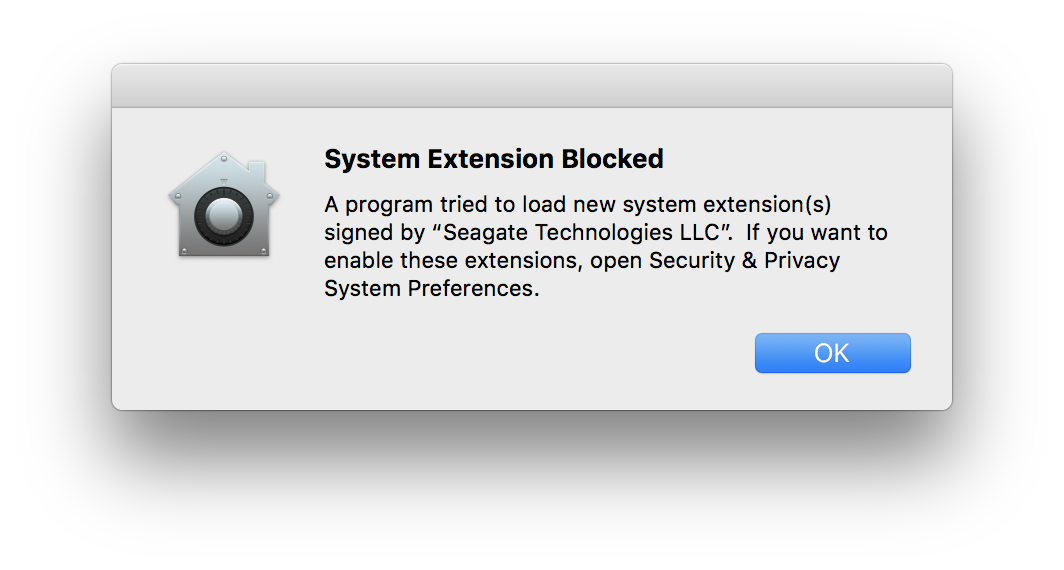Click the empty dialog area left of OK
The image size is (1064, 570).
tap(500, 353)
